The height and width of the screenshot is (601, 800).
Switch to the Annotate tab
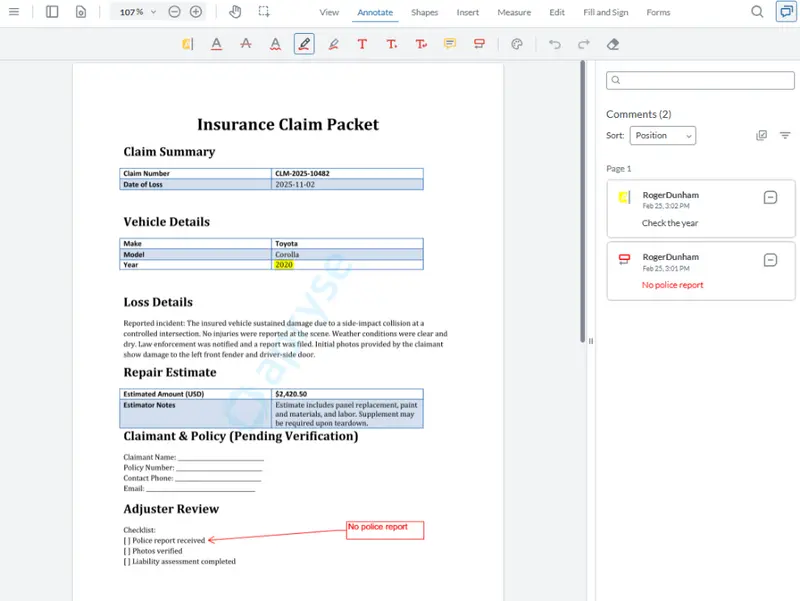point(375,12)
